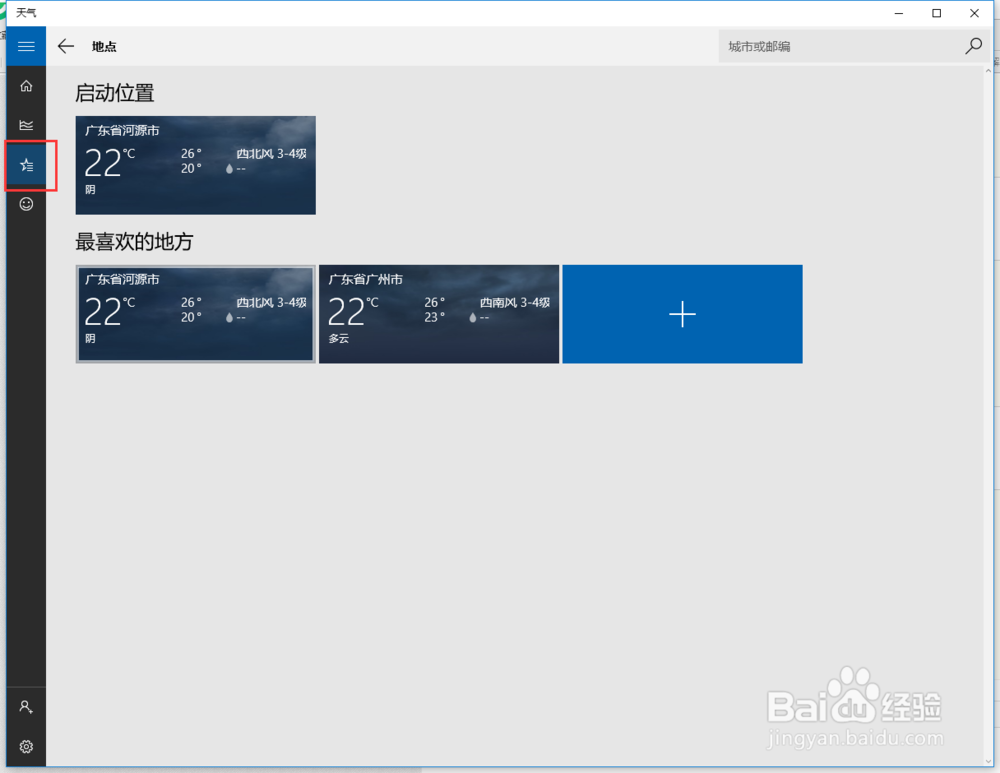This screenshot has width=1000, height=773.
Task: Open the 广东省广州市 favorite weather tile
Action: 438,313
